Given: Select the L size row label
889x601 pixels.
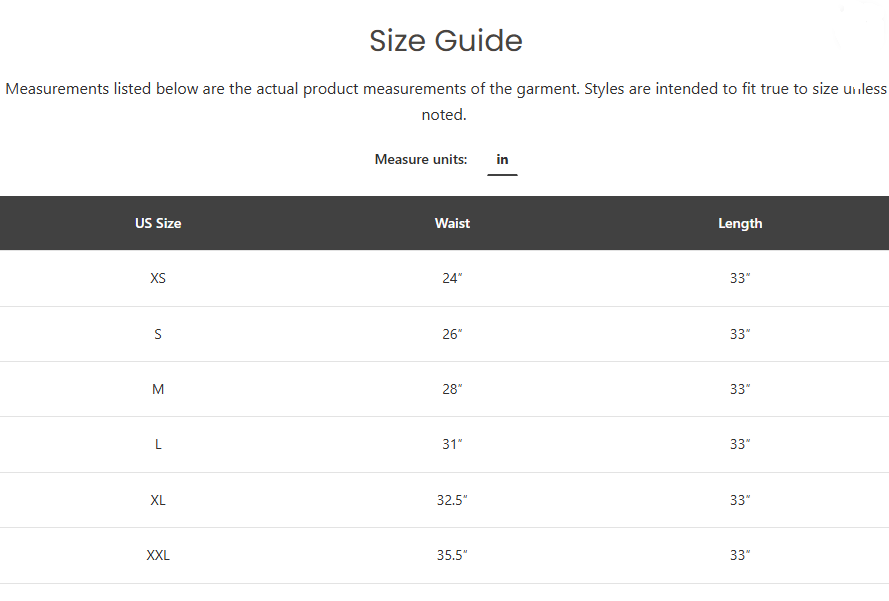Looking at the screenshot, I should coord(158,445).
